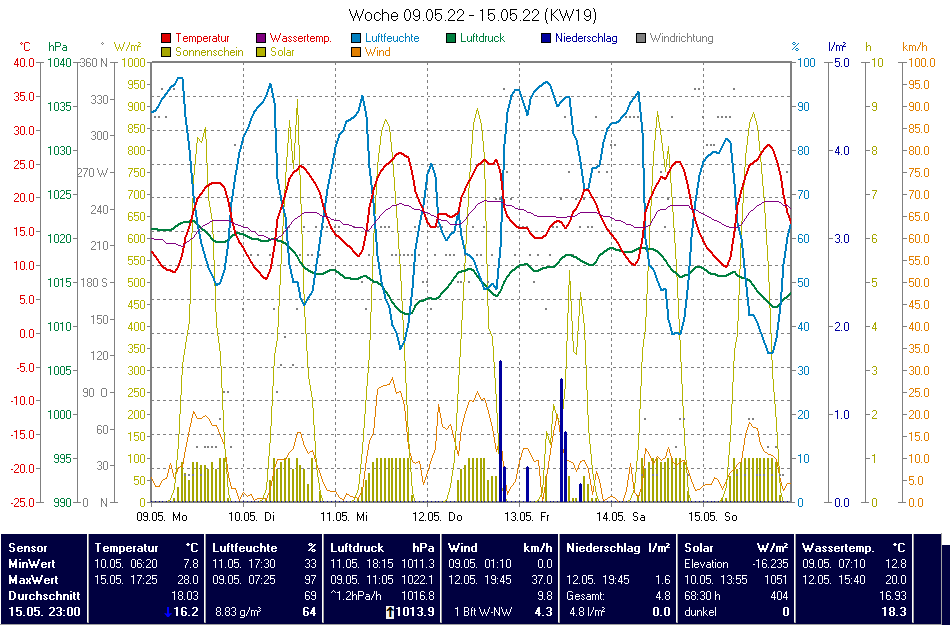Click the average temperature value 18.03
The height and width of the screenshot is (625, 950).
click(185, 596)
